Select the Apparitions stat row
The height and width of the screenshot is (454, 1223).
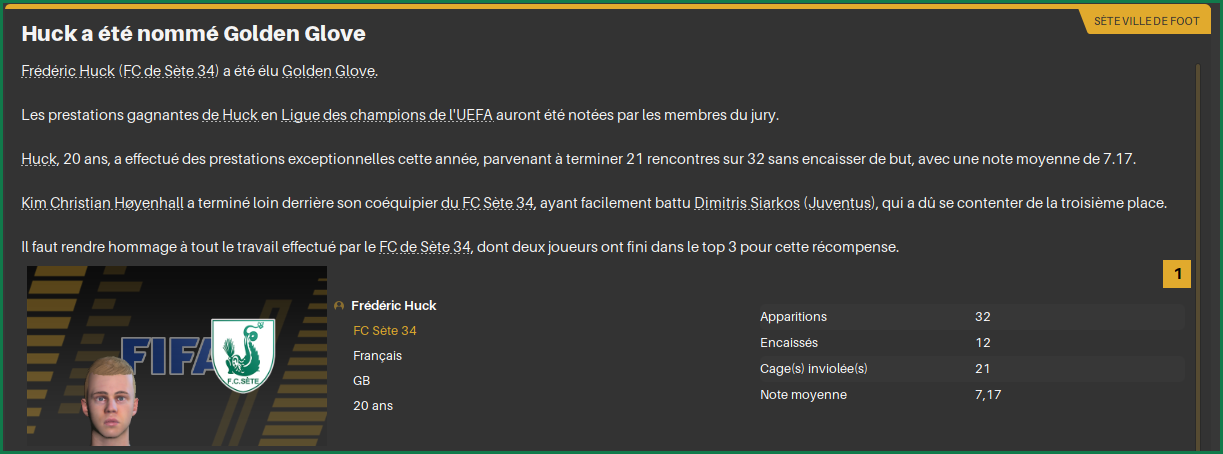click(x=971, y=317)
